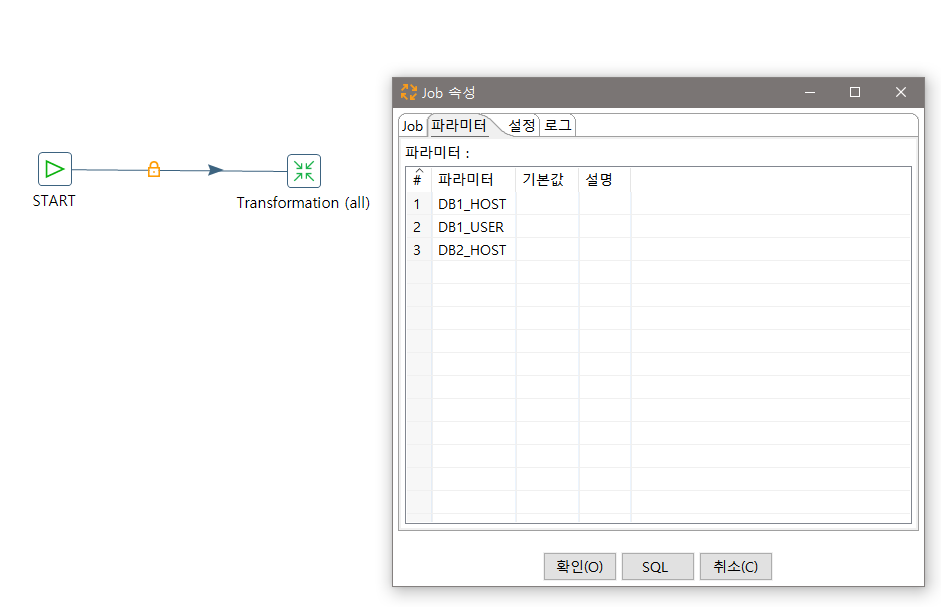Click the 설명 column header

click(x=605, y=180)
